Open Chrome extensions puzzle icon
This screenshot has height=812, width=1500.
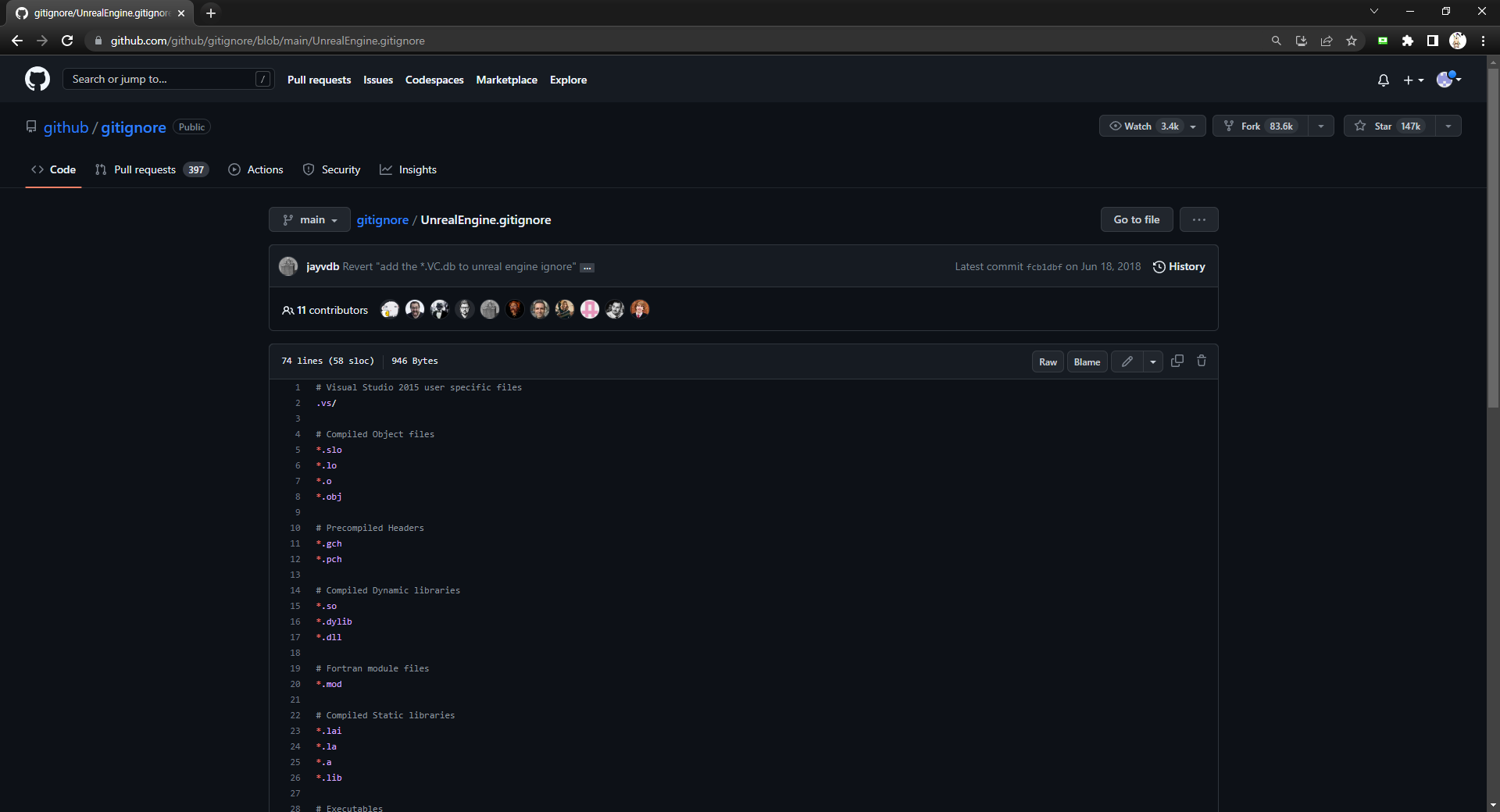pyautogui.click(x=1408, y=41)
